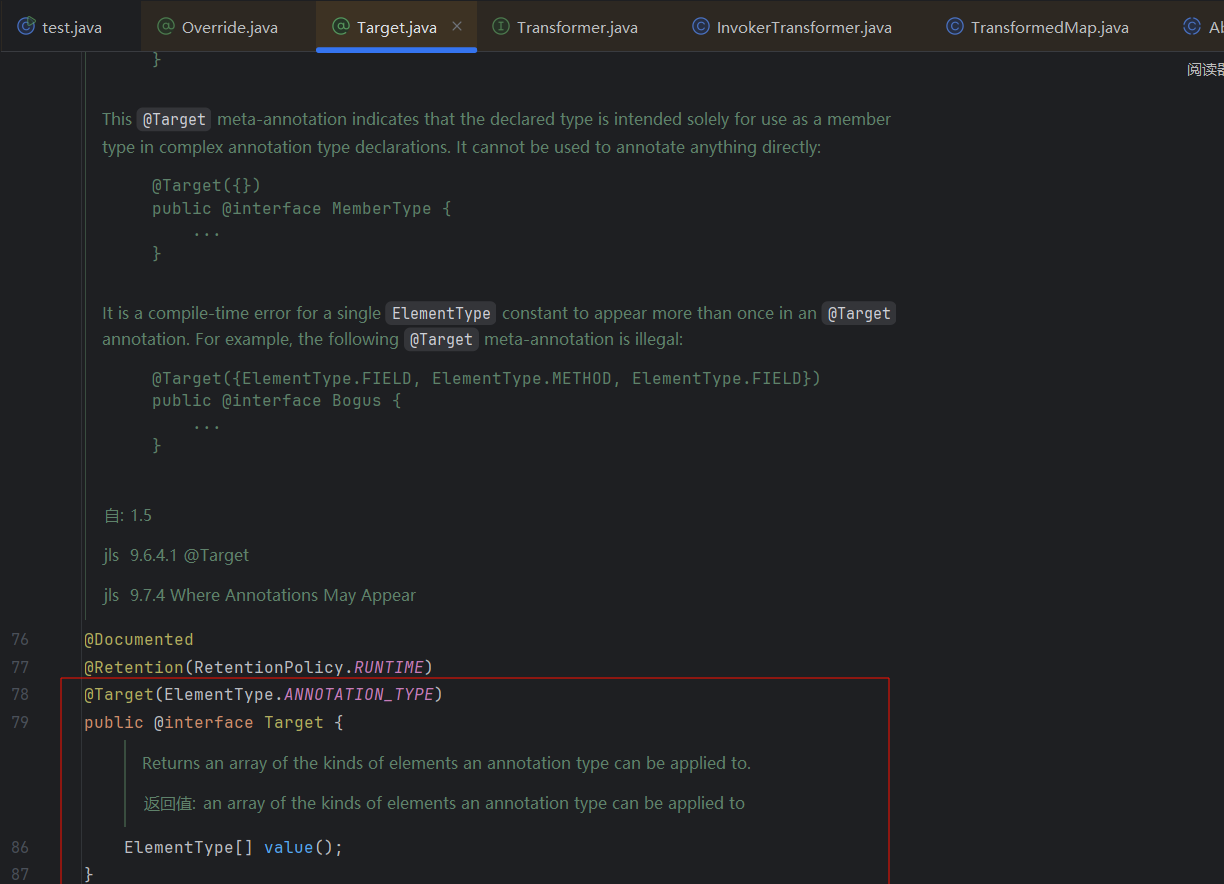The width and height of the screenshot is (1224, 884).
Task: Click line number 78 in the gutter
Action: pyautogui.click(x=21, y=694)
